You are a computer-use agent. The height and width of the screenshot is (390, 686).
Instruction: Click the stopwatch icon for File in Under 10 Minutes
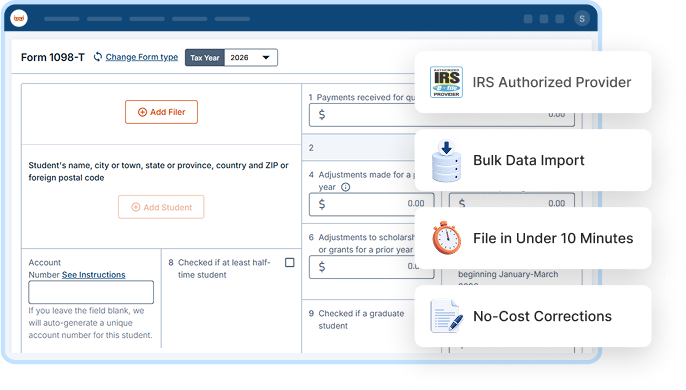point(447,238)
